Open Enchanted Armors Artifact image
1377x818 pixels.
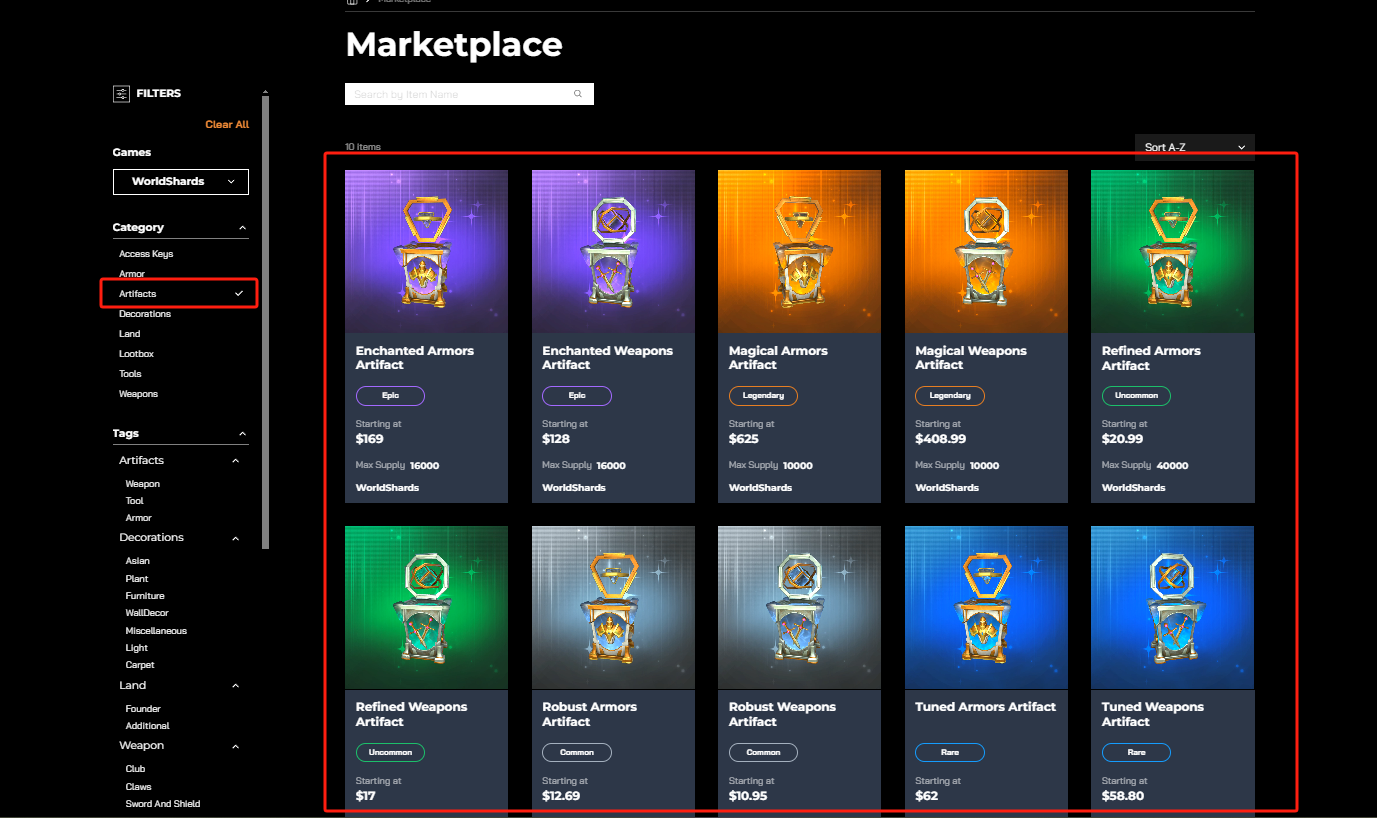click(426, 251)
